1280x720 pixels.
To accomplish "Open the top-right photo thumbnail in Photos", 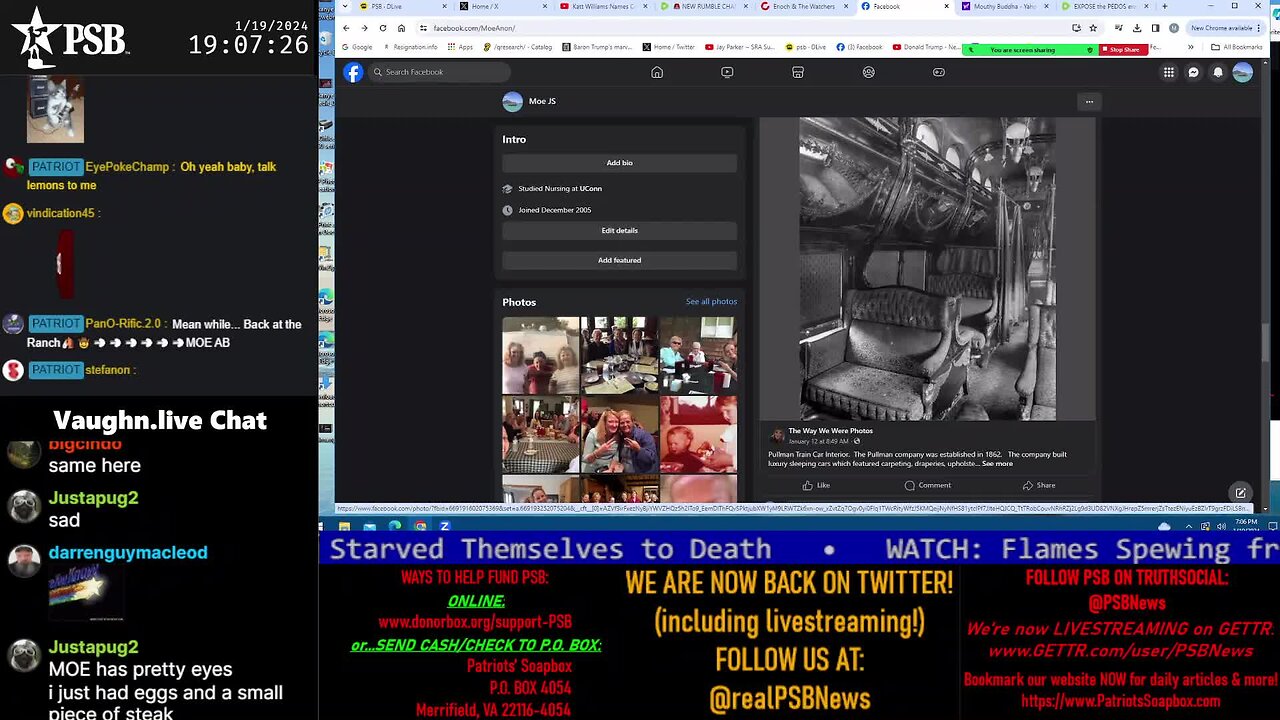I will tap(698, 355).
